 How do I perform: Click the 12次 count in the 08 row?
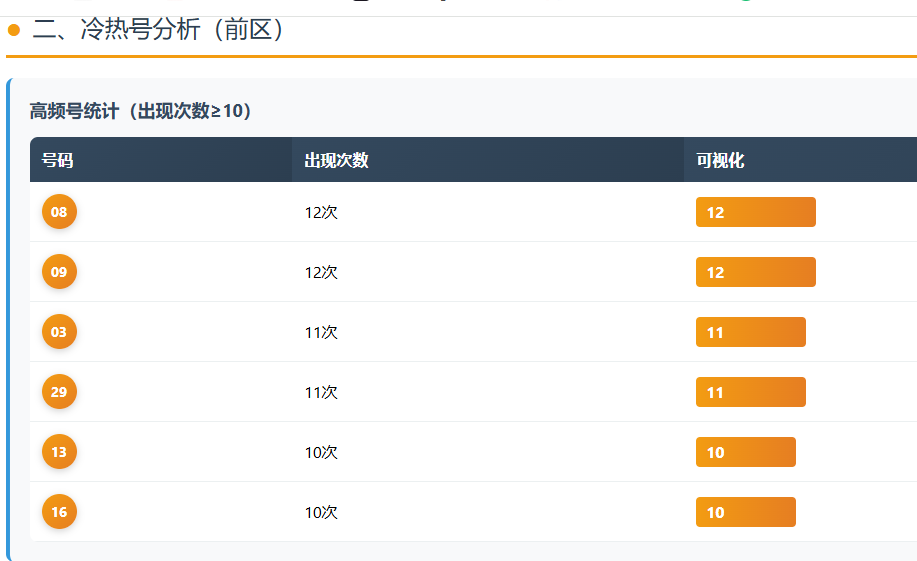(x=321, y=212)
